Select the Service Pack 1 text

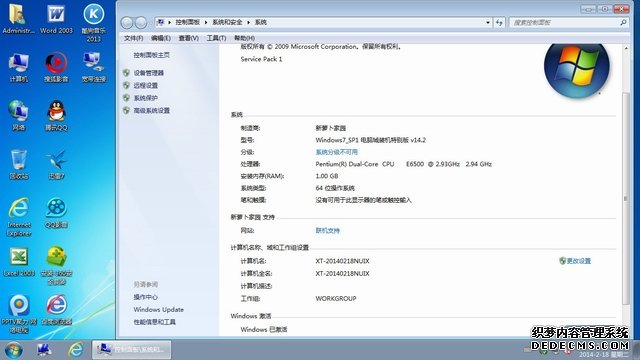pyautogui.click(x=261, y=59)
